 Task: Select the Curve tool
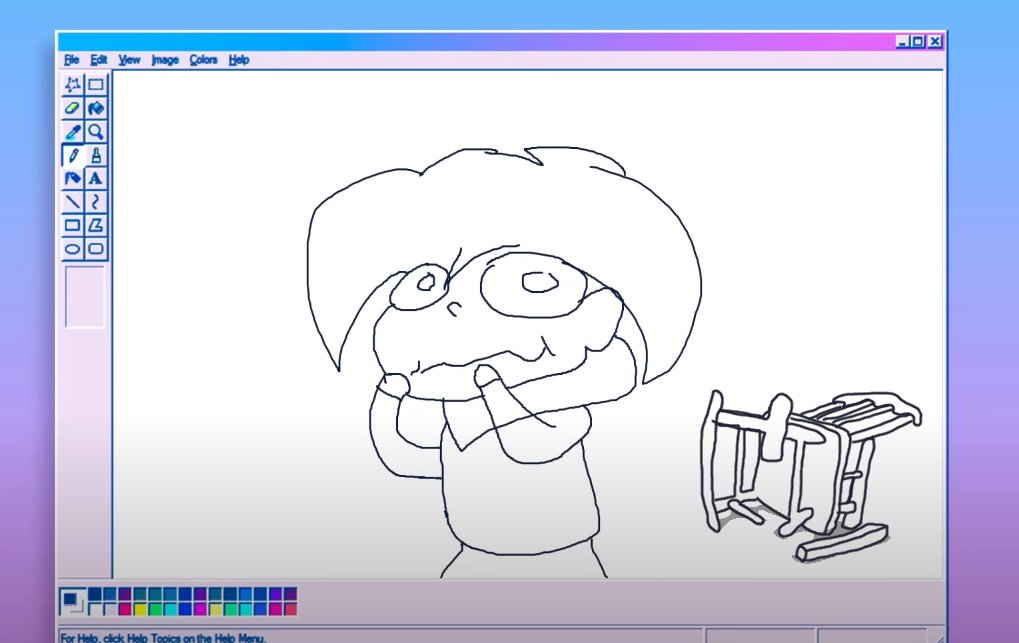pos(96,202)
